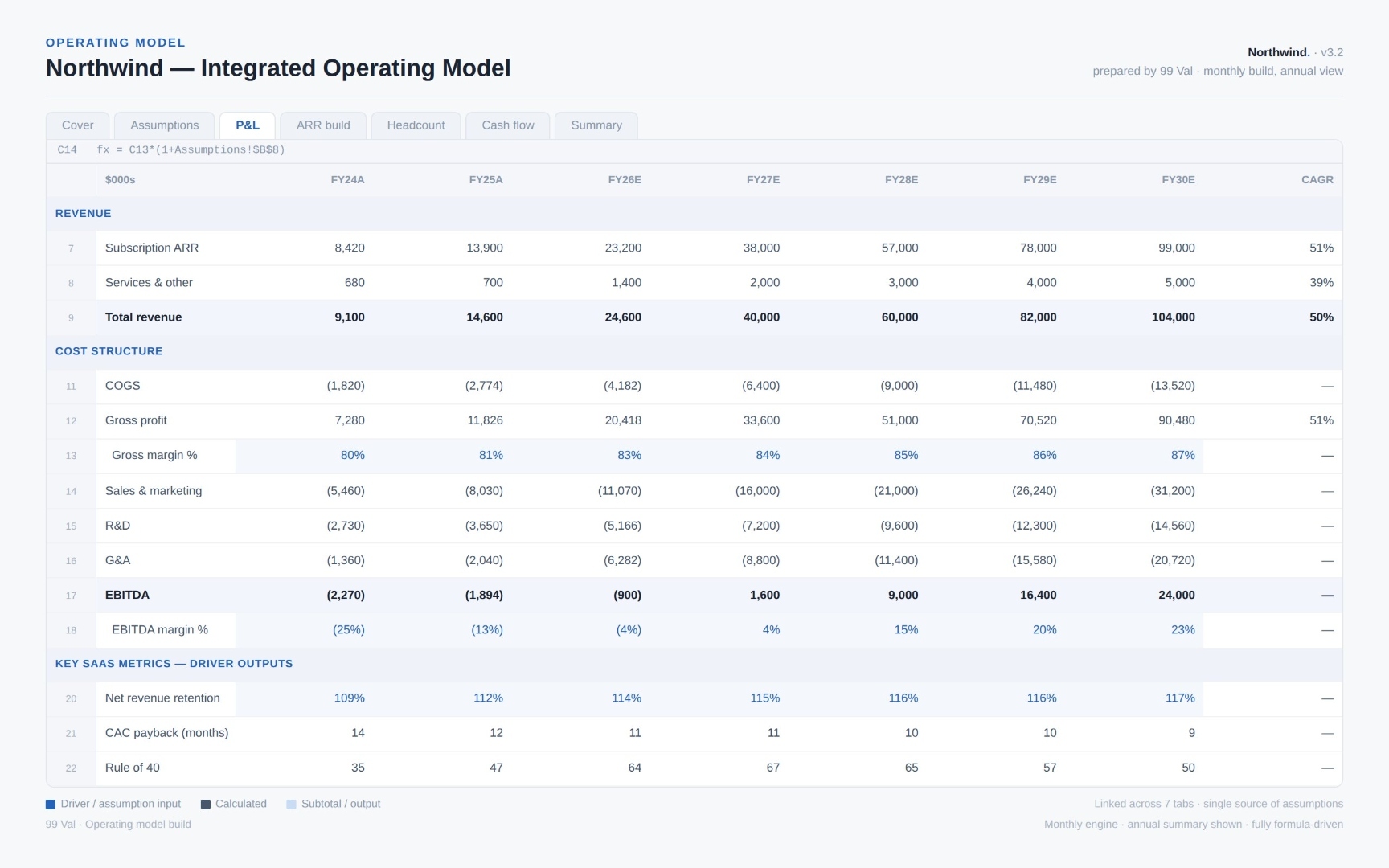Click the $000s units header cell
1389x868 pixels.
tap(120, 180)
